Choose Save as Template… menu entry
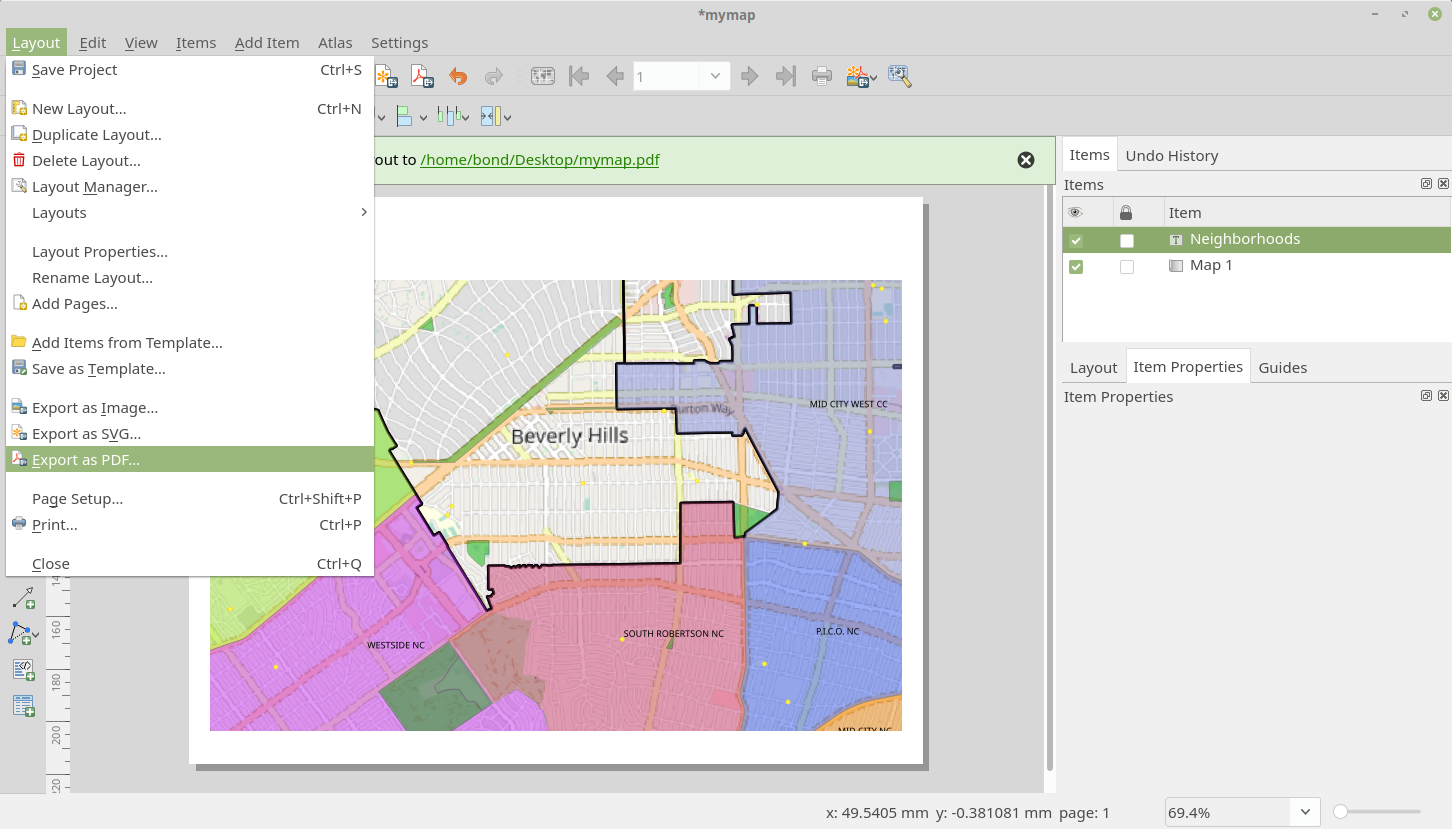 [190, 369]
